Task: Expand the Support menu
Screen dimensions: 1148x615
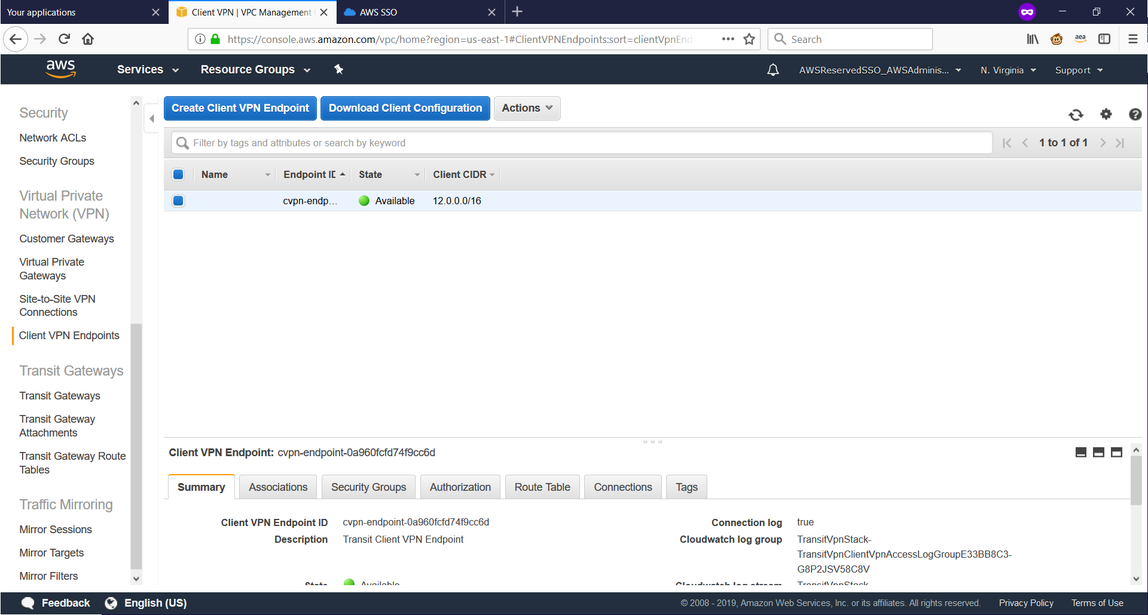Action: (1078, 70)
